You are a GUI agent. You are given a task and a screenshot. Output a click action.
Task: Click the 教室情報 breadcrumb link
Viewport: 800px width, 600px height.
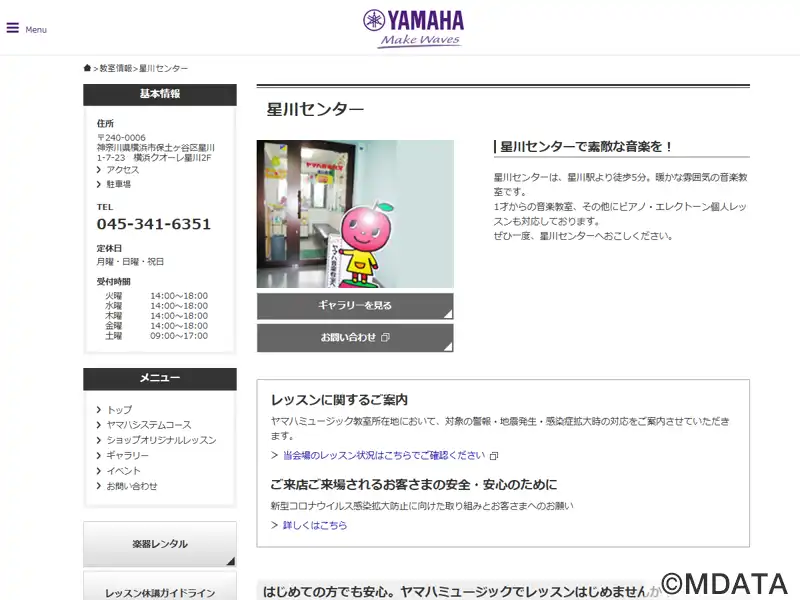(x=116, y=68)
